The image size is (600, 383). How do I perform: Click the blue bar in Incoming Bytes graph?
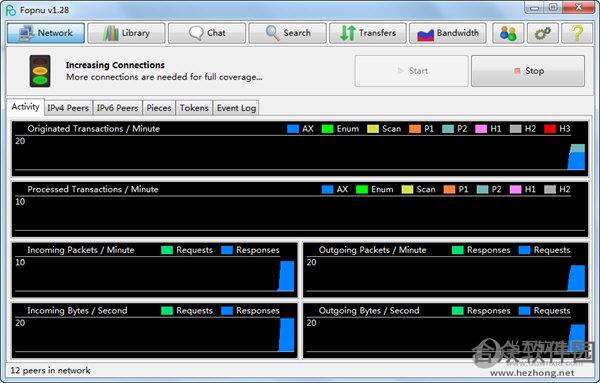(x=287, y=335)
